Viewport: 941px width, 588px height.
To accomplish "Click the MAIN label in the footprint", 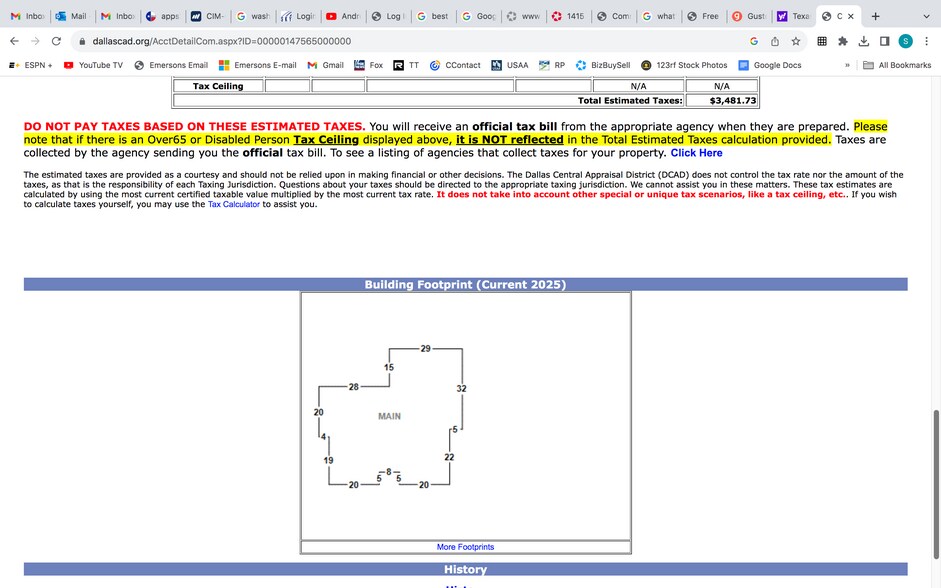I will pyautogui.click(x=389, y=416).
